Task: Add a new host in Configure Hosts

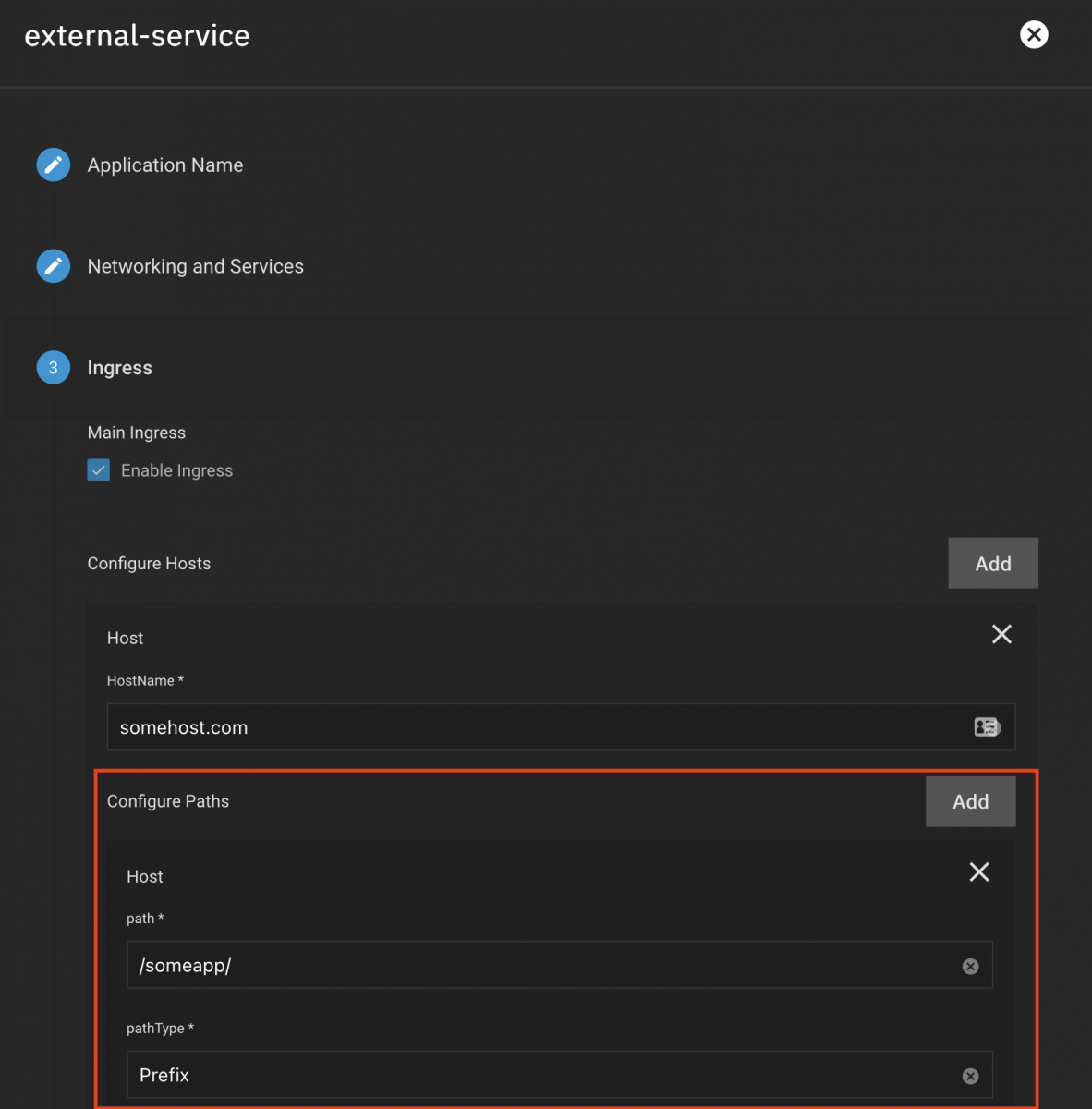Action: [993, 564]
